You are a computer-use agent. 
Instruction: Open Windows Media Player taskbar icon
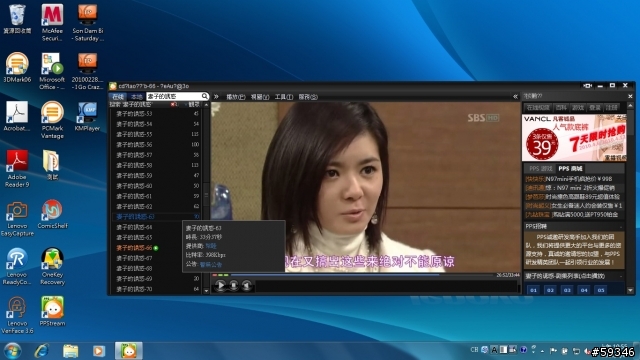(98, 351)
